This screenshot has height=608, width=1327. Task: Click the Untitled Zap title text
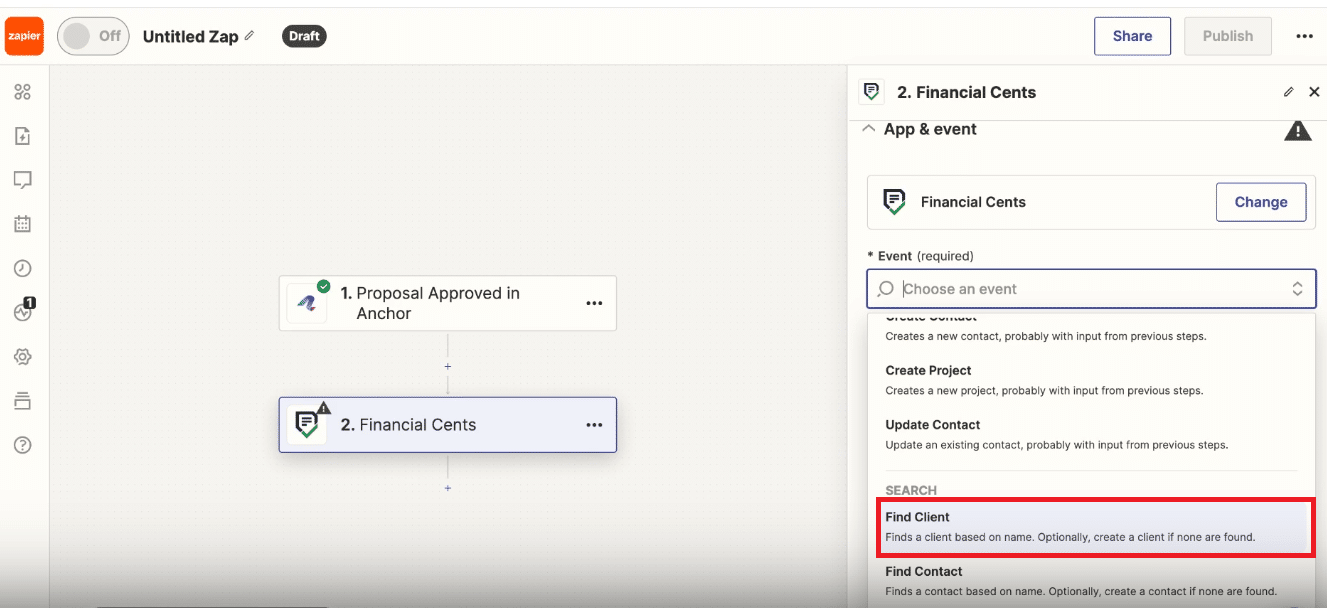[190, 36]
